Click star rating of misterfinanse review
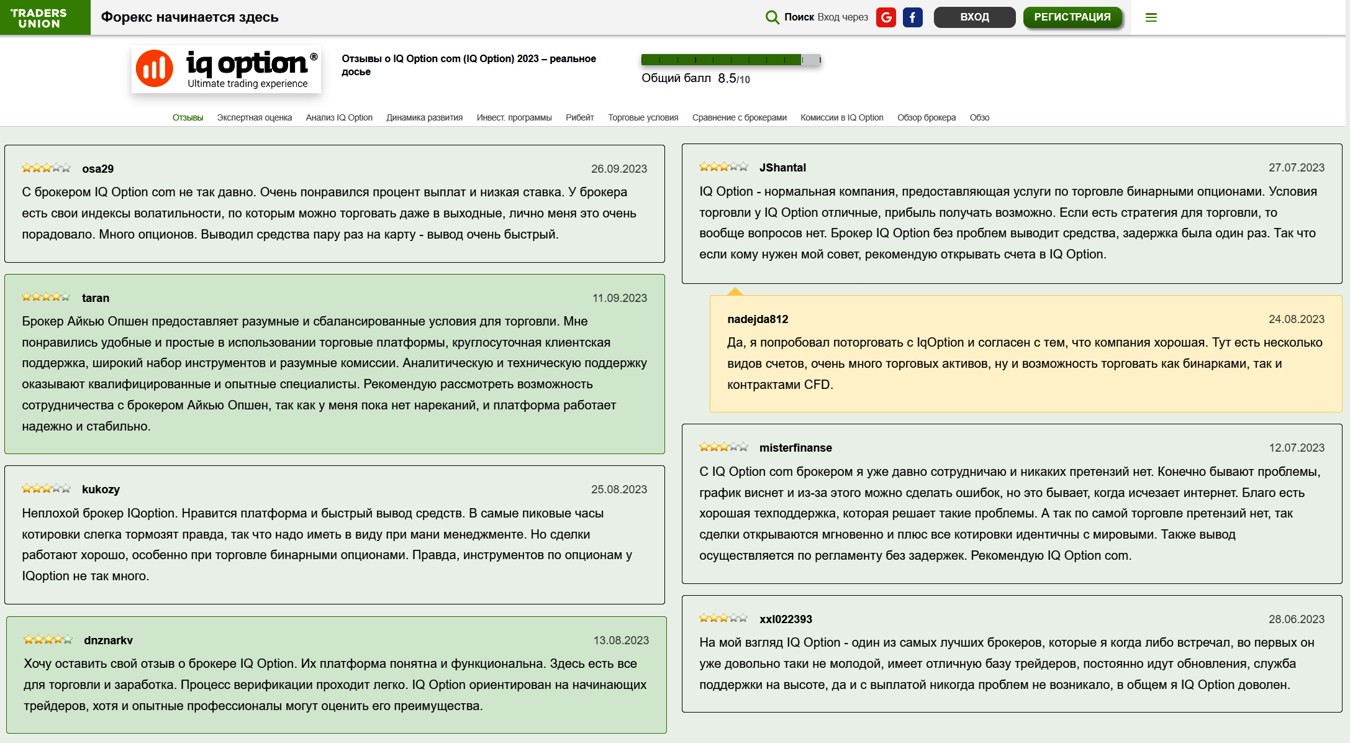The image size is (1350, 743). click(723, 447)
